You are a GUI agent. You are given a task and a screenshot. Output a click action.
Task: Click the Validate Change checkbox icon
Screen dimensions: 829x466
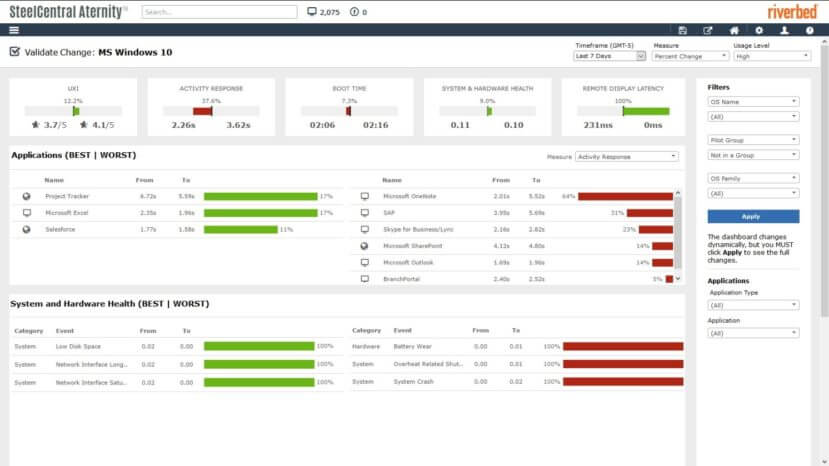15,52
